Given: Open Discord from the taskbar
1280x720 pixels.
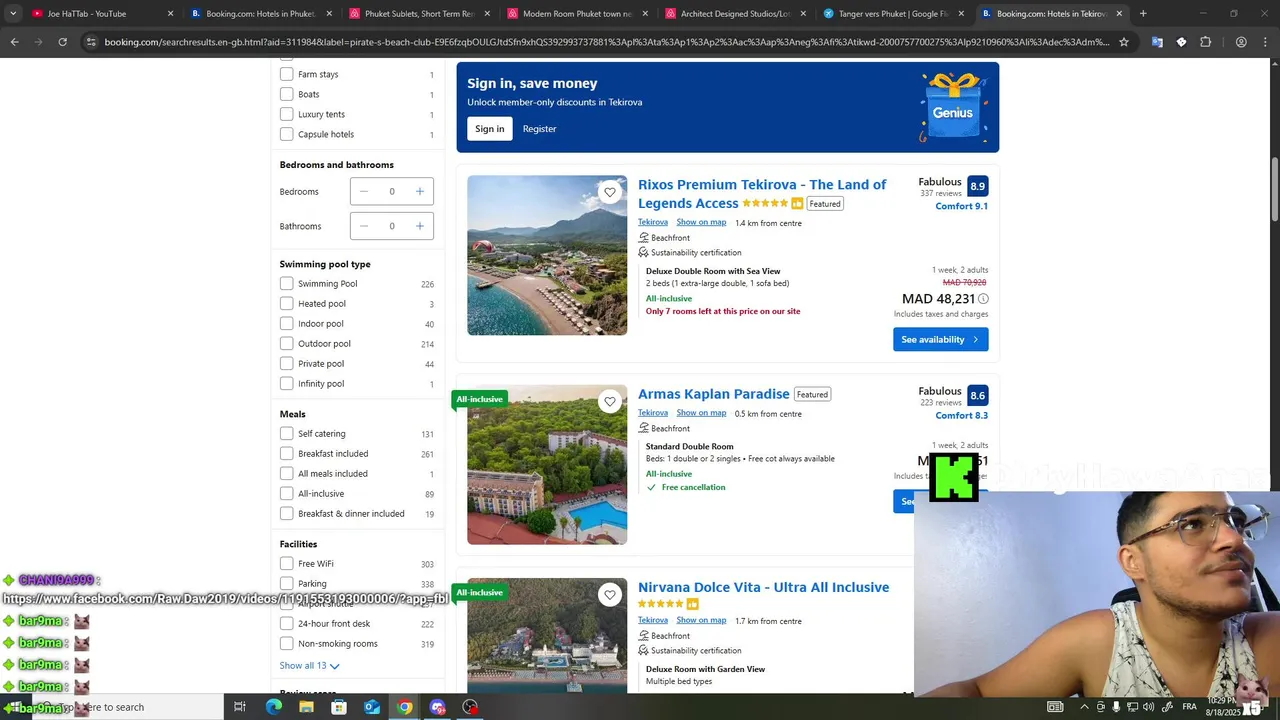Looking at the screenshot, I should tap(437, 707).
